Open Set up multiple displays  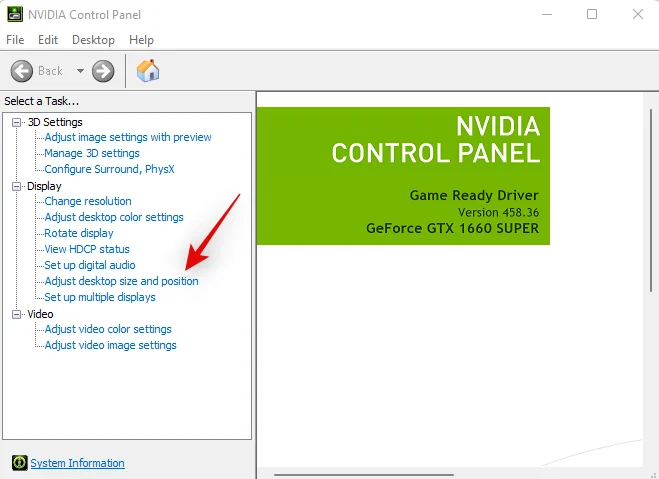pos(100,297)
